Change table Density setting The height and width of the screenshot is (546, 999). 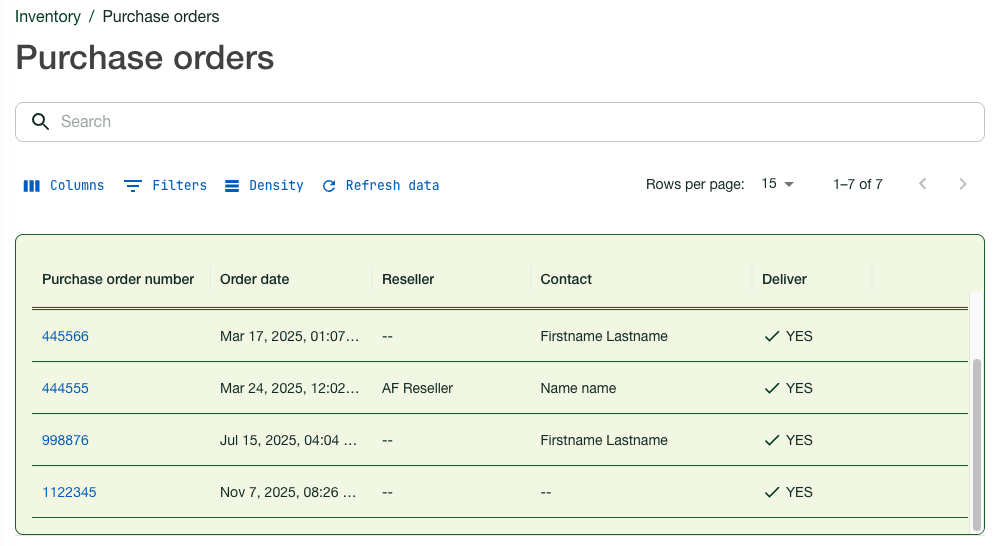[x=264, y=185]
